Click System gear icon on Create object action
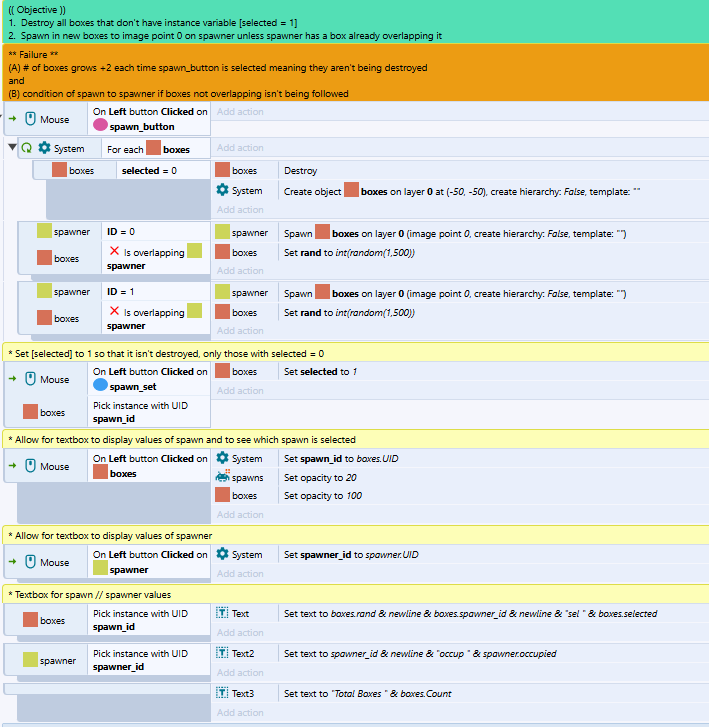 (223, 190)
